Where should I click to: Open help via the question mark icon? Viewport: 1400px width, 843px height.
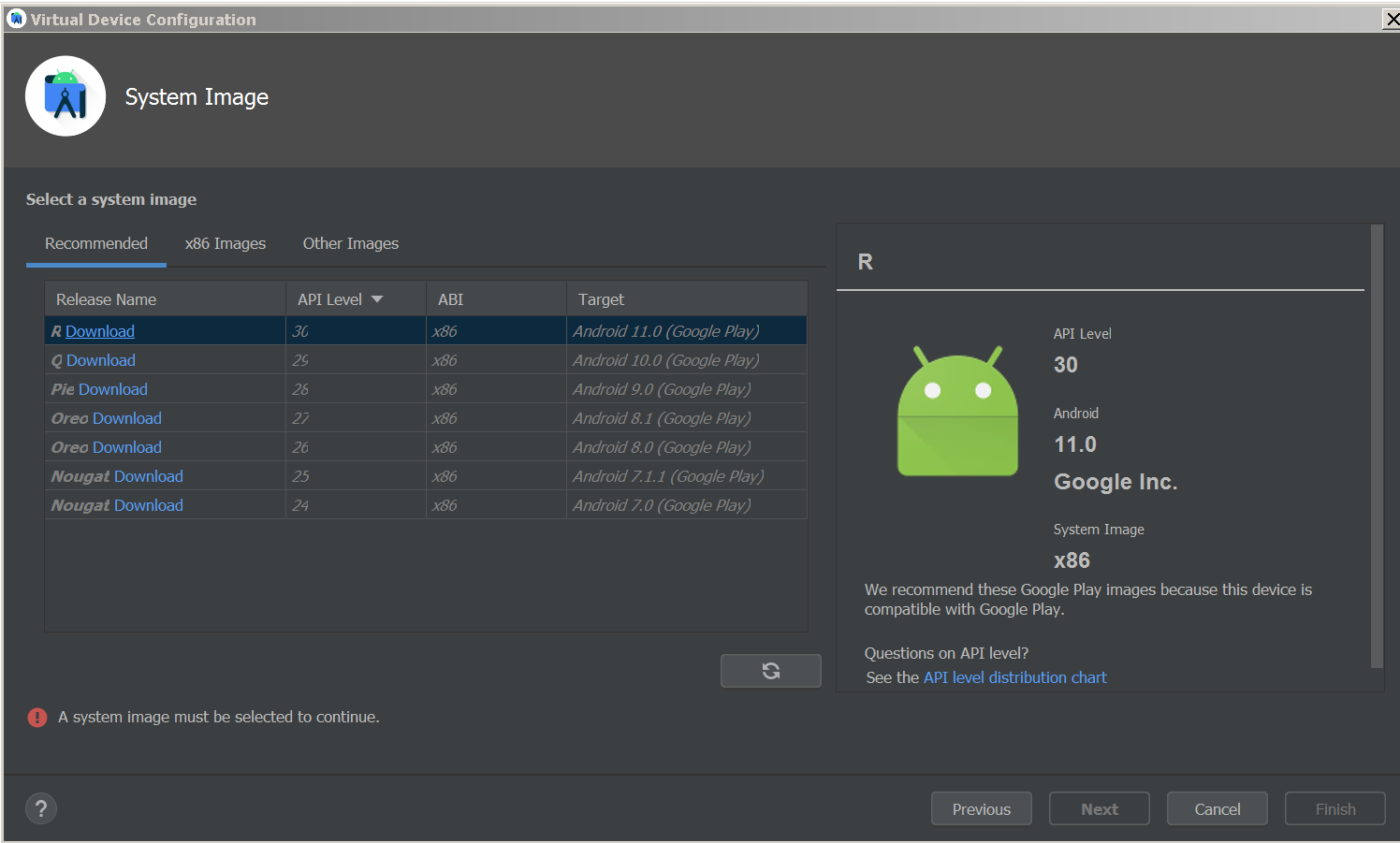click(x=41, y=808)
